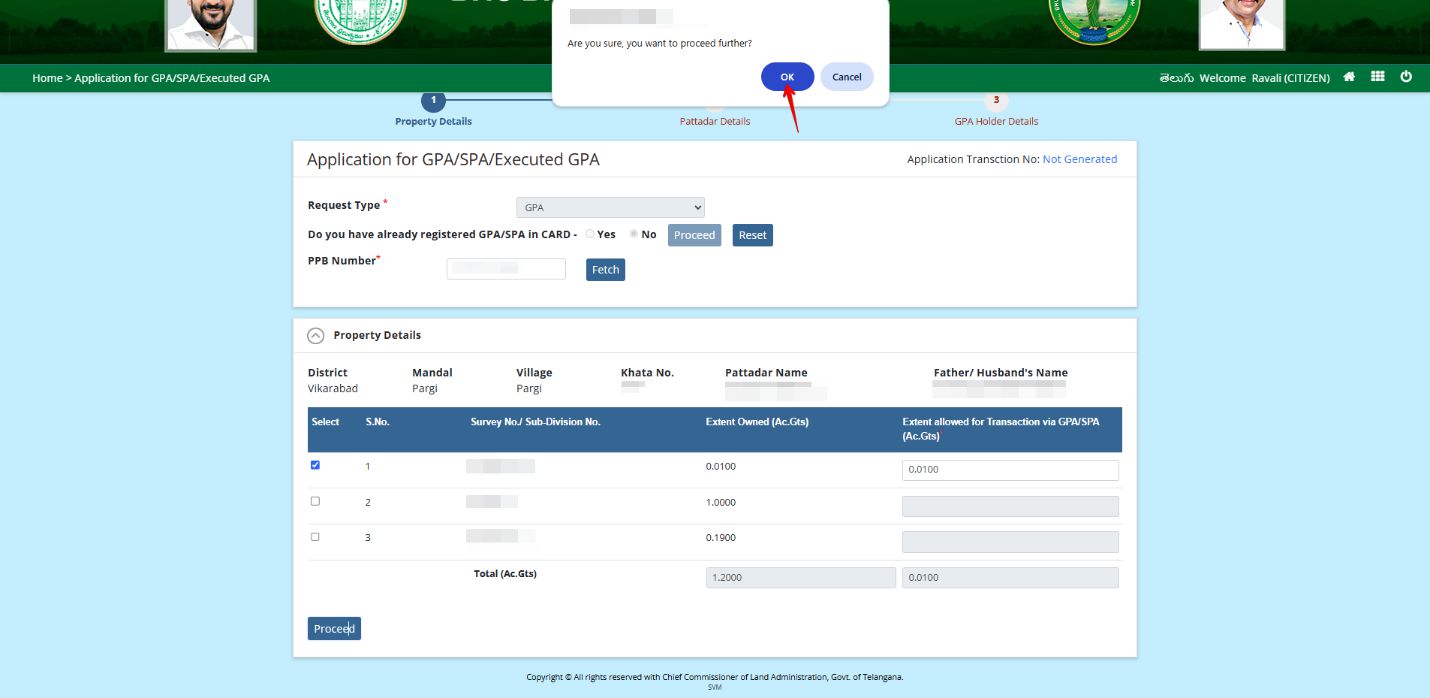
Task: Open the grid apps menu icon
Action: (1377, 76)
